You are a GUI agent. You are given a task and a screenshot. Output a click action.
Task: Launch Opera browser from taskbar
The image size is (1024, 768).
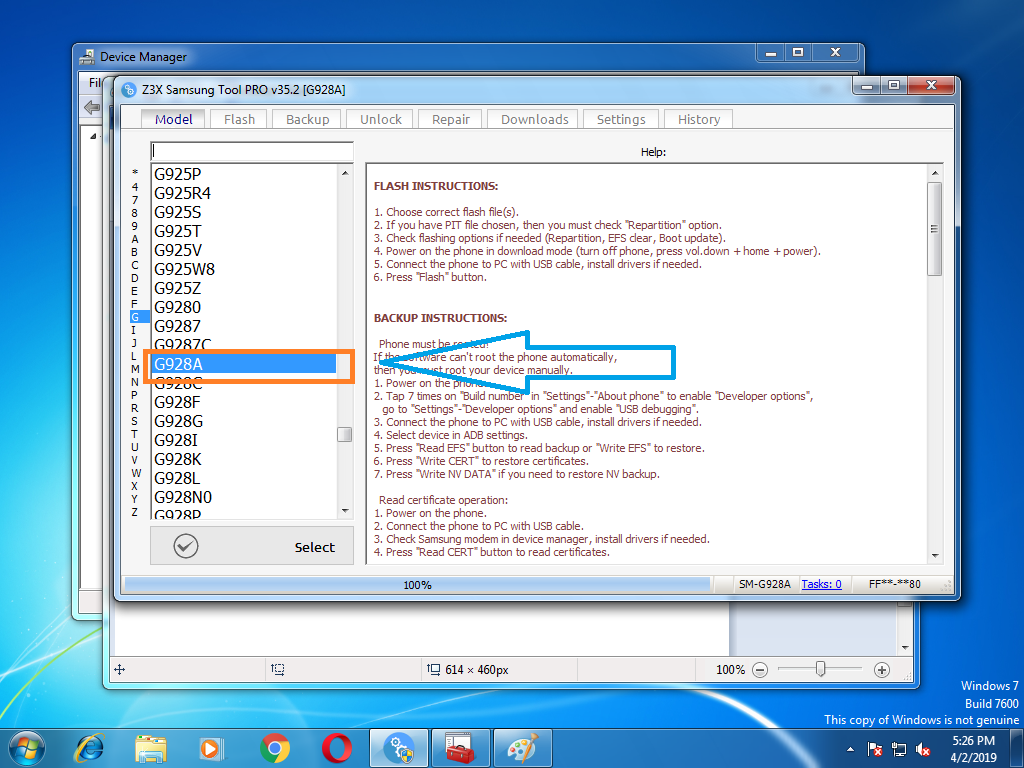click(x=337, y=748)
